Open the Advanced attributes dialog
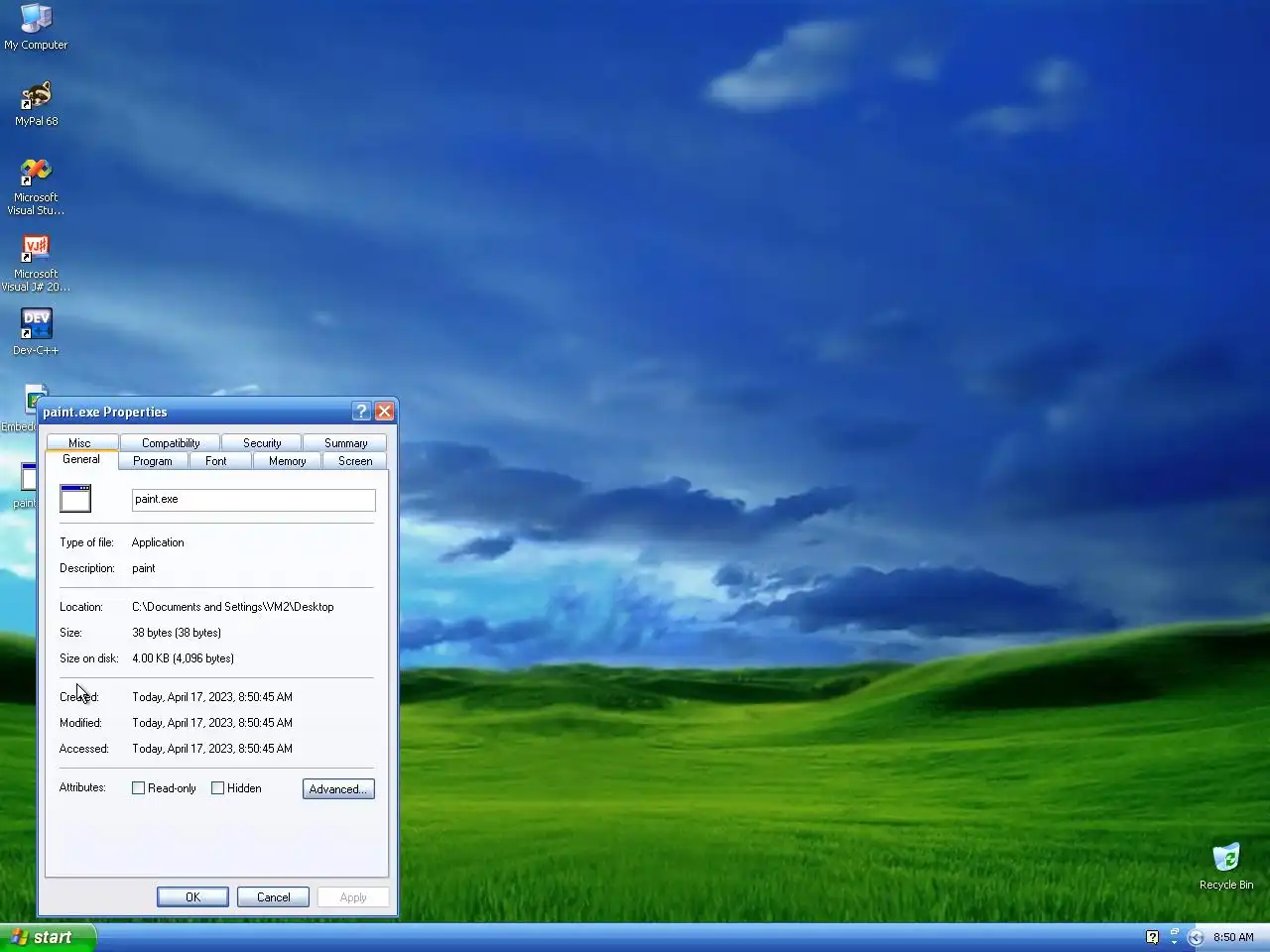This screenshot has height=952, width=1270. [x=338, y=788]
